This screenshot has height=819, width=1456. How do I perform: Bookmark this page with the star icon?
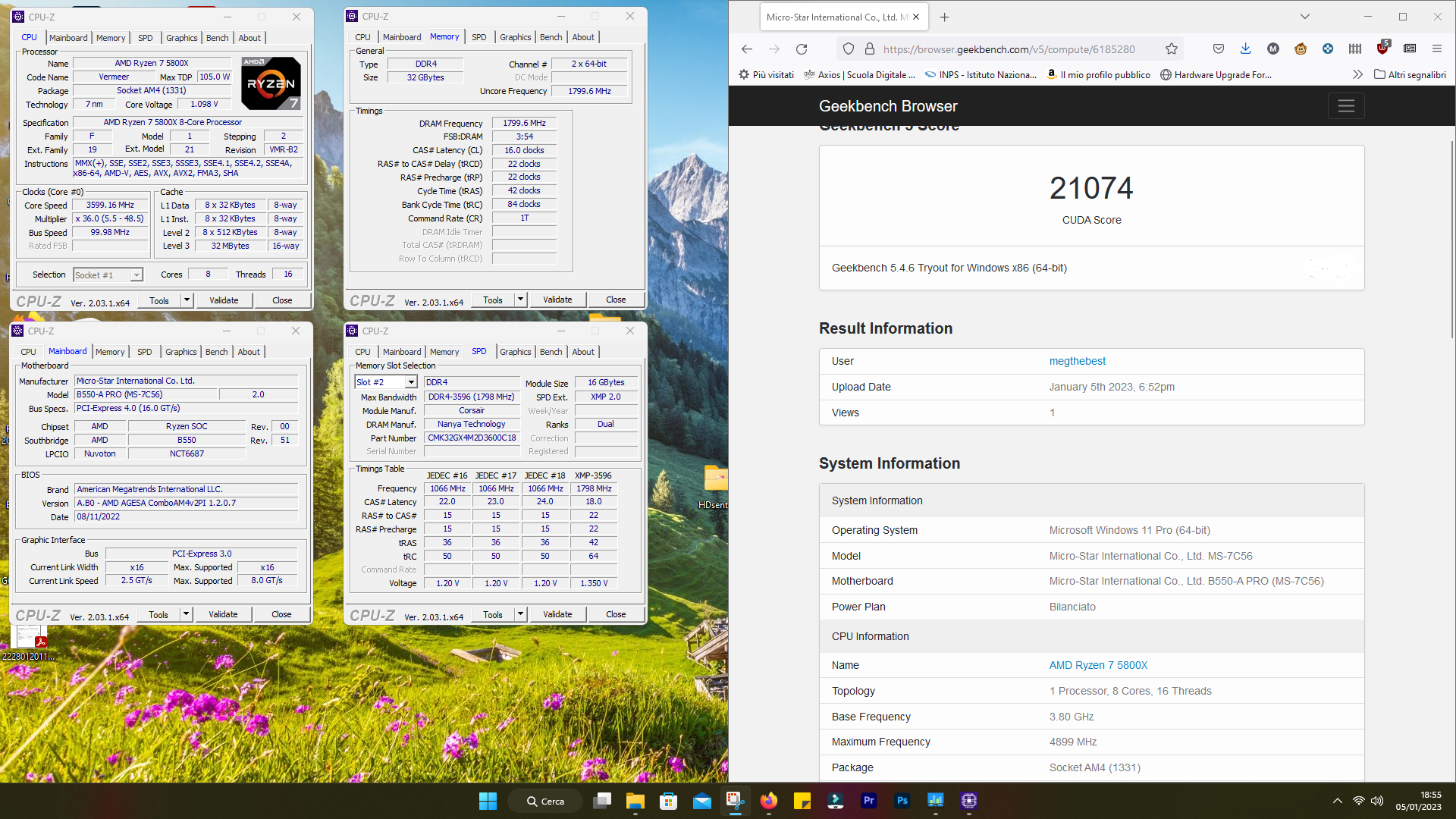(x=1172, y=49)
